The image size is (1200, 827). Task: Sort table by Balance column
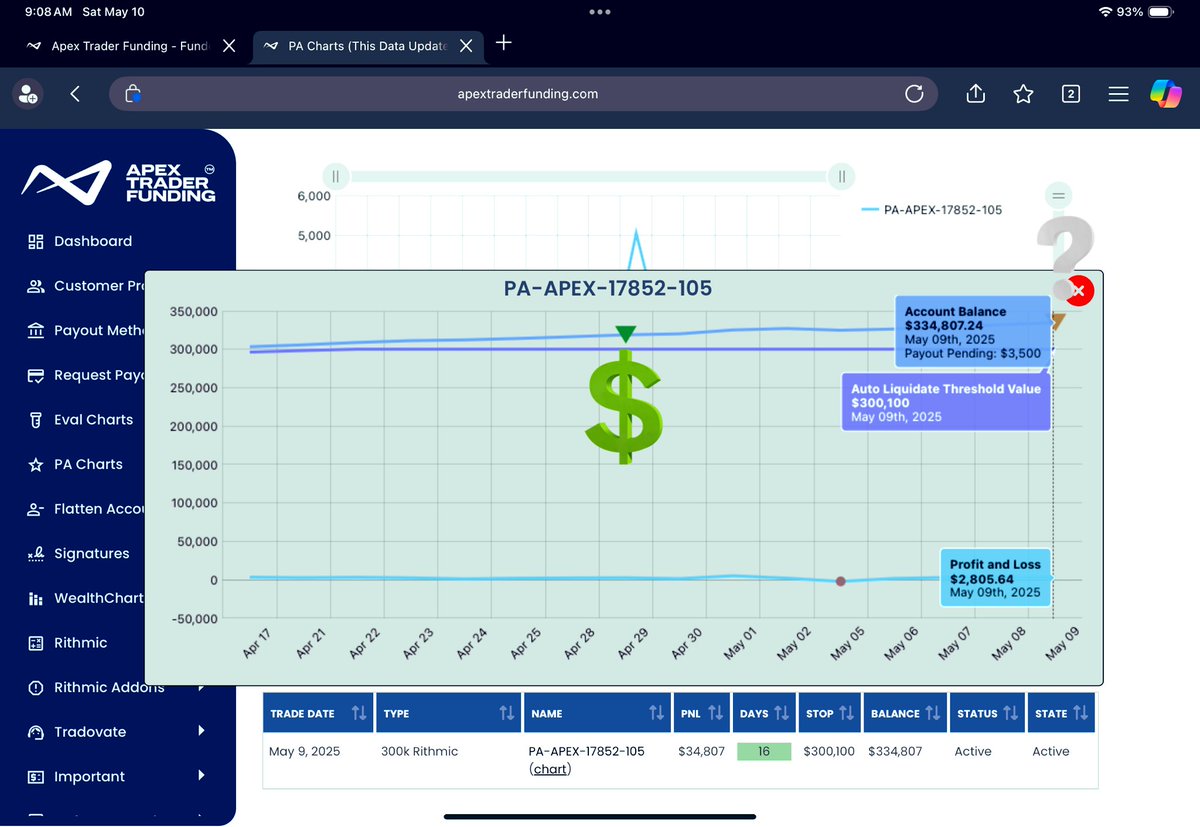click(904, 713)
